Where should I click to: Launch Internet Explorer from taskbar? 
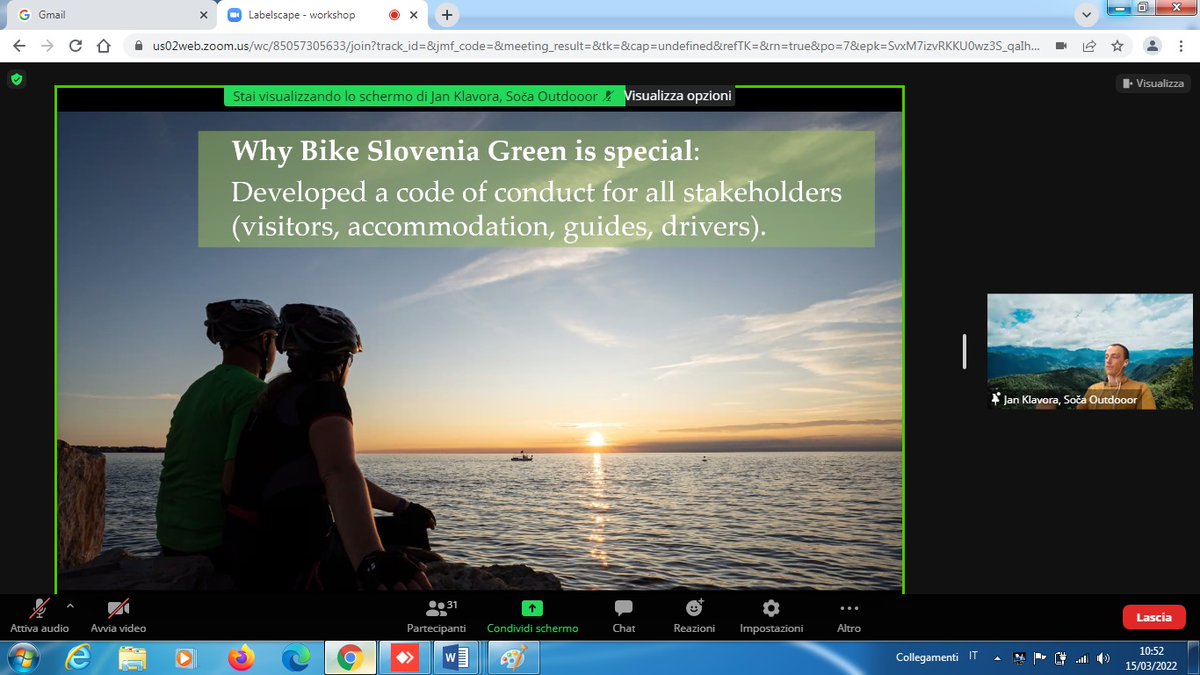(x=79, y=657)
